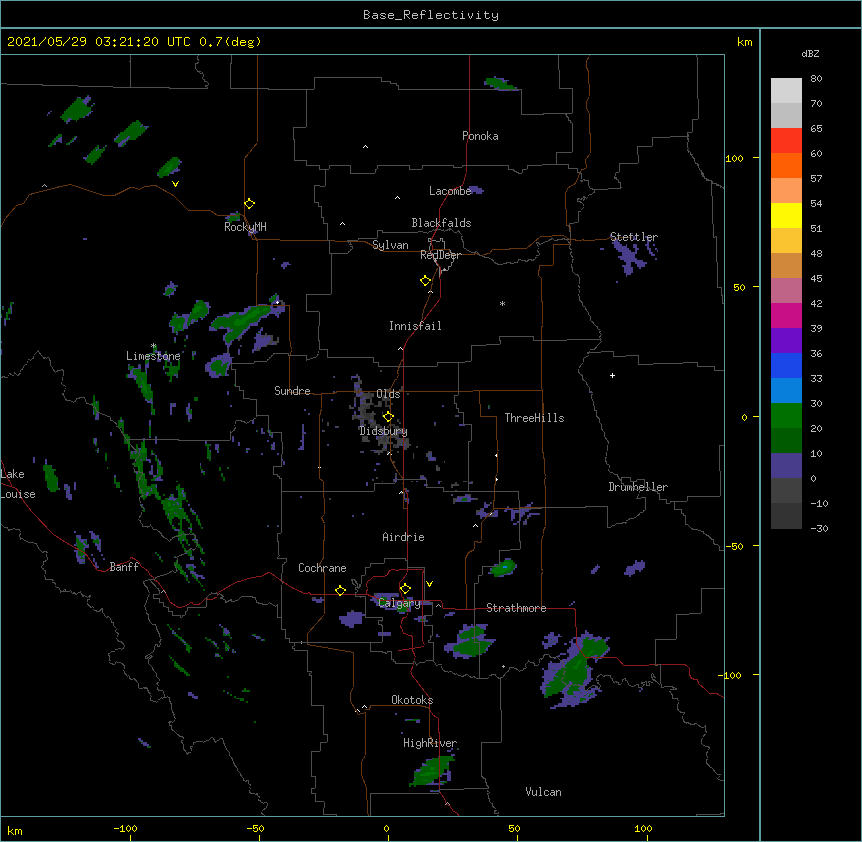Select the magenta 39-42 dBZ legend swatch
Viewport: 862px width, 842px height.
pos(786,315)
